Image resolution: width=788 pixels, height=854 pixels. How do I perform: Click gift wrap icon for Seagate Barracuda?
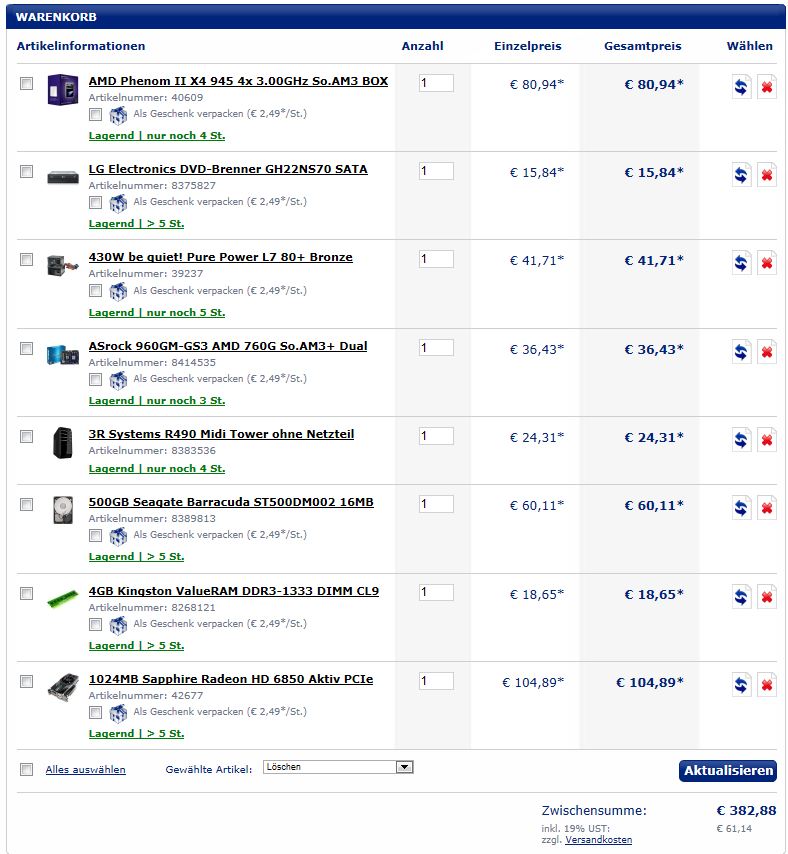click(118, 536)
